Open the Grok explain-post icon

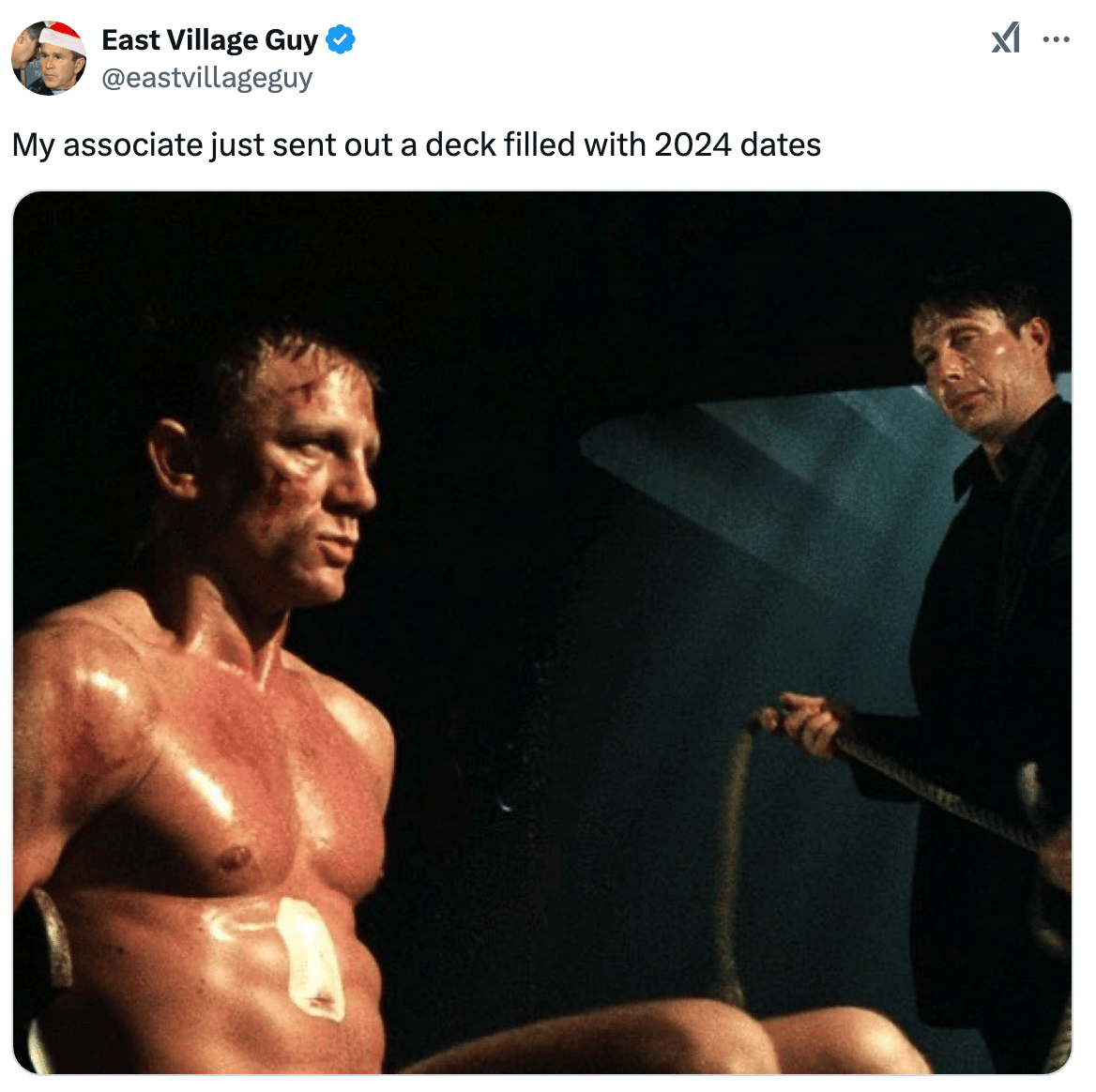(1006, 38)
